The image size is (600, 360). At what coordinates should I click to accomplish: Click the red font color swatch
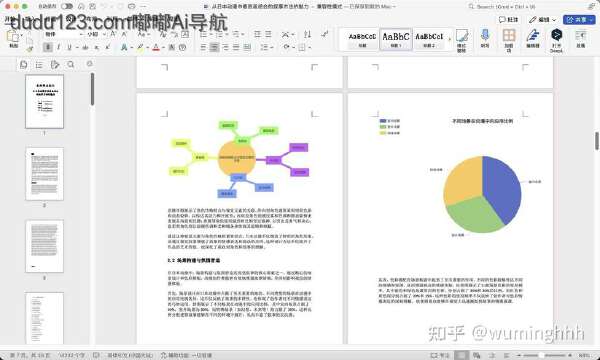tap(156, 48)
